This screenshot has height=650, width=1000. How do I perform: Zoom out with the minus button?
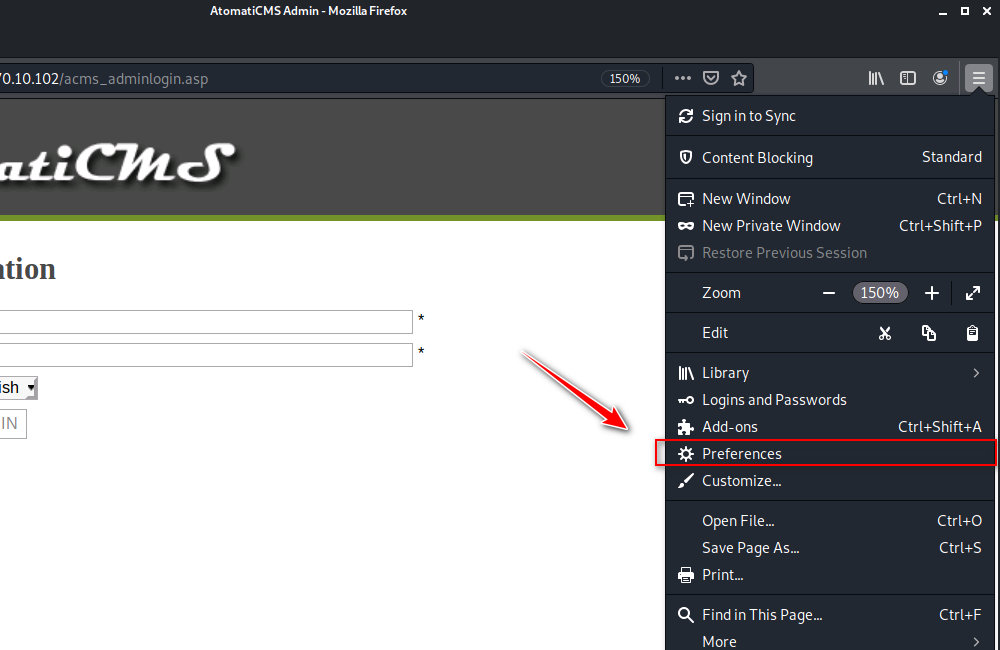[828, 293]
